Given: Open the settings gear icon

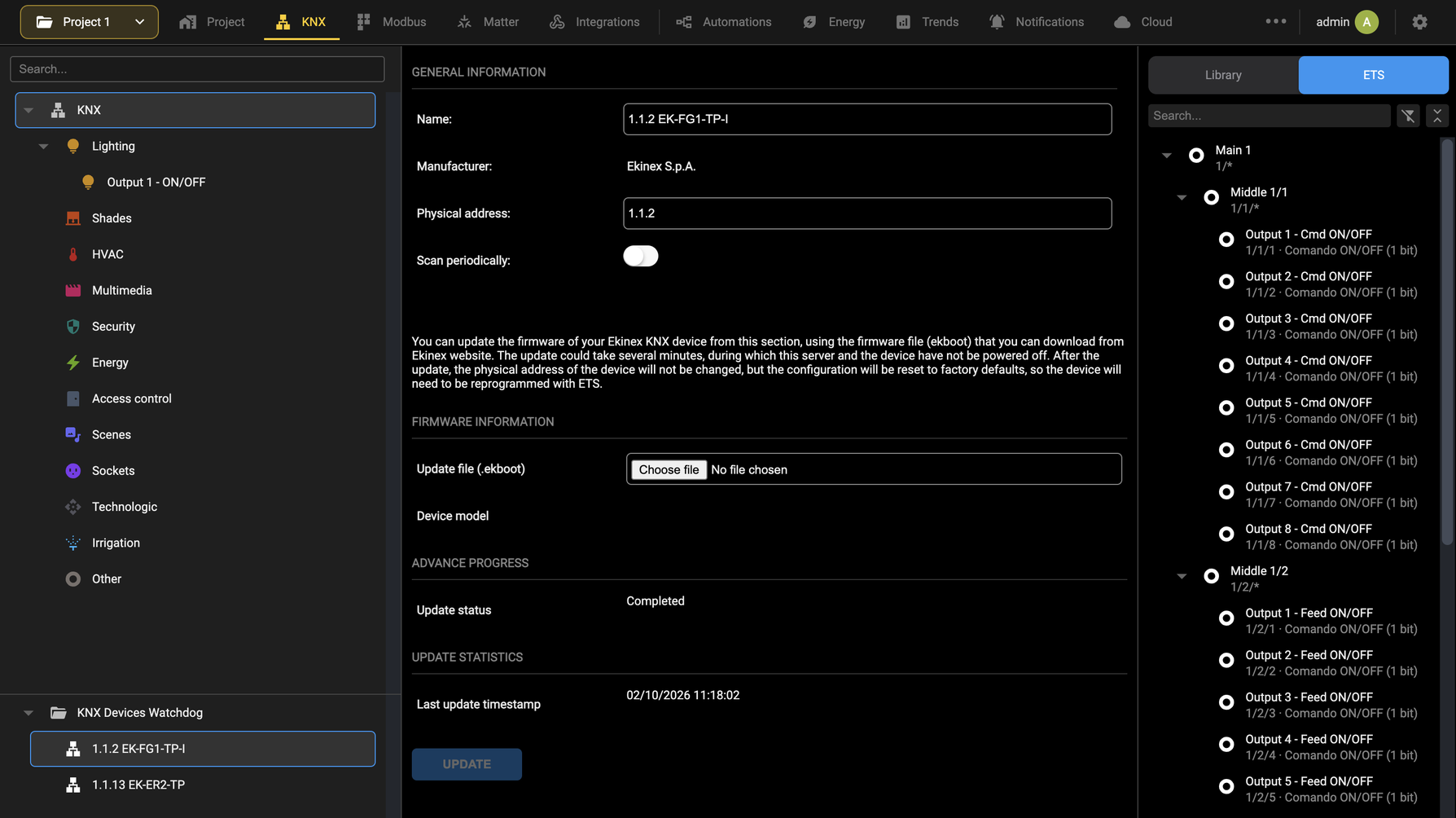Looking at the screenshot, I should [1420, 22].
